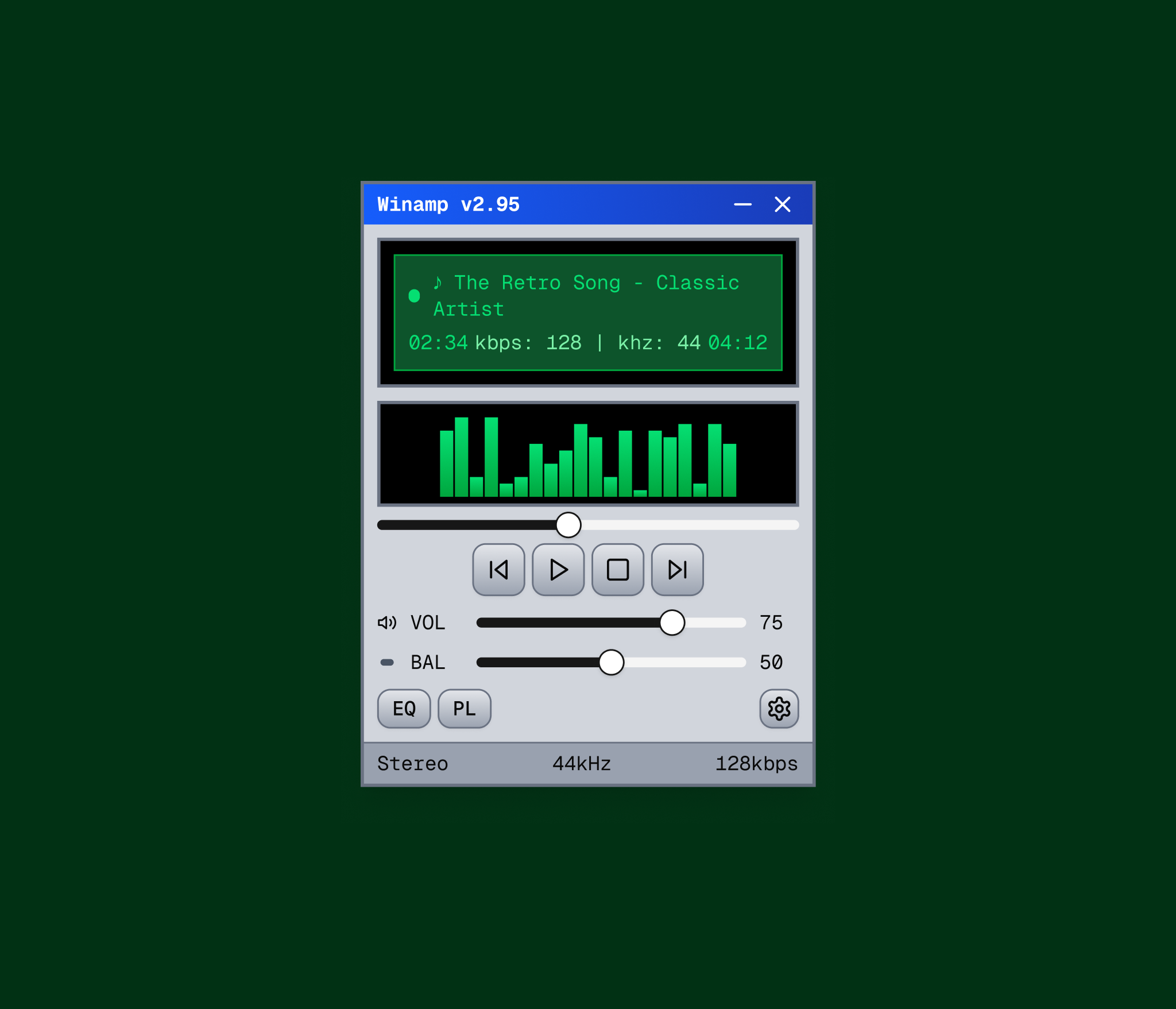The width and height of the screenshot is (1176, 1009).
Task: Click the Stereo status label
Action: 412,764
